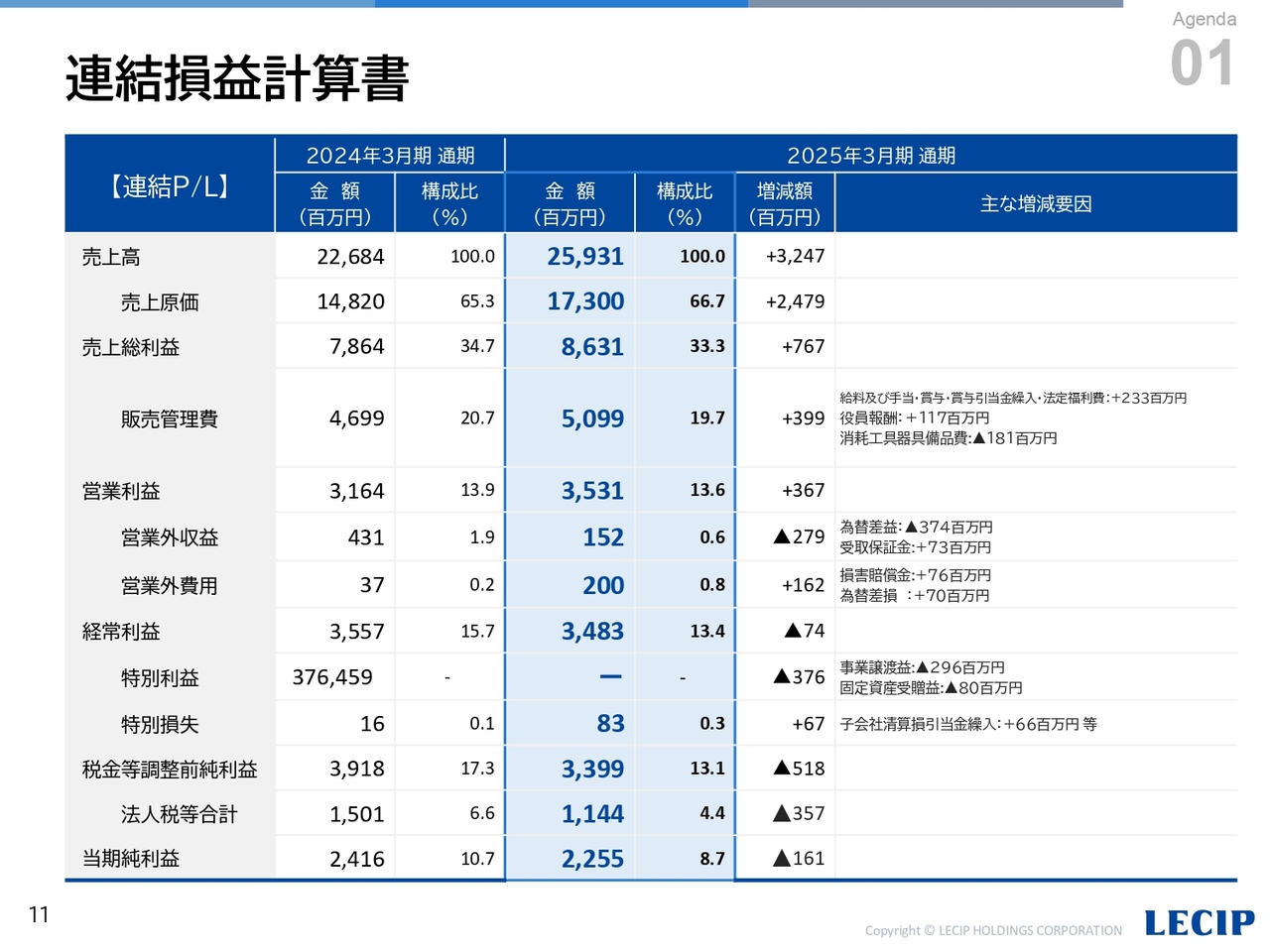Click the 3,483 ordinary profit value
Screen dimensions: 1270x952
(592, 632)
